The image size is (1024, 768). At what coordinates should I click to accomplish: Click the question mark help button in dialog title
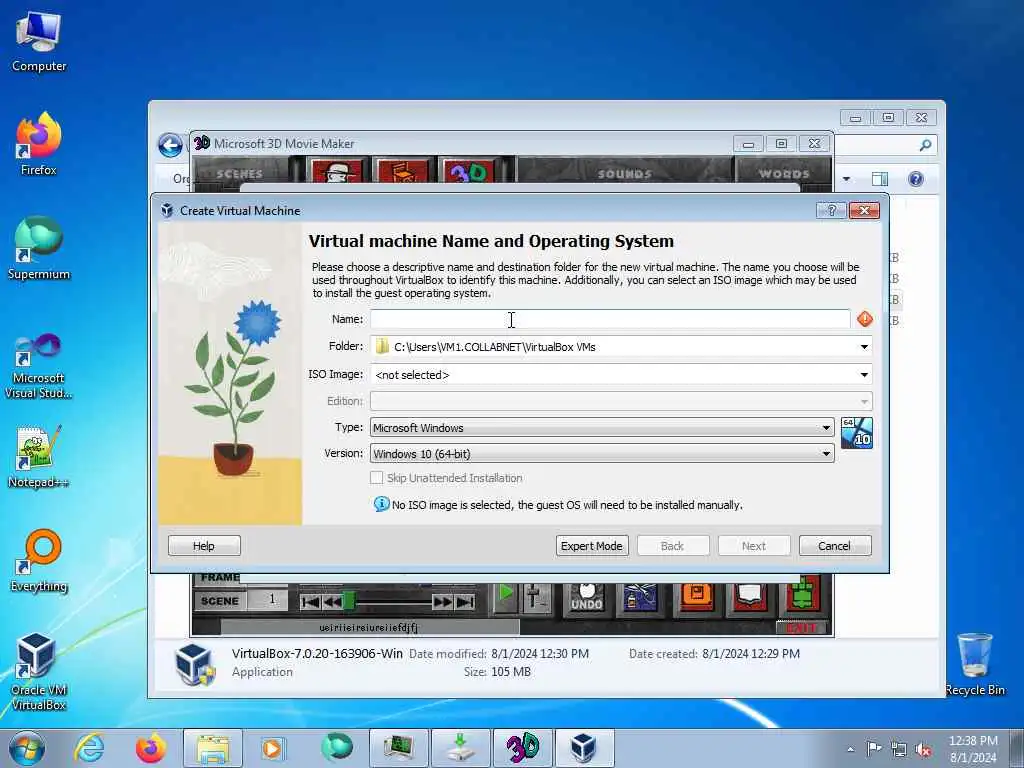coord(831,210)
